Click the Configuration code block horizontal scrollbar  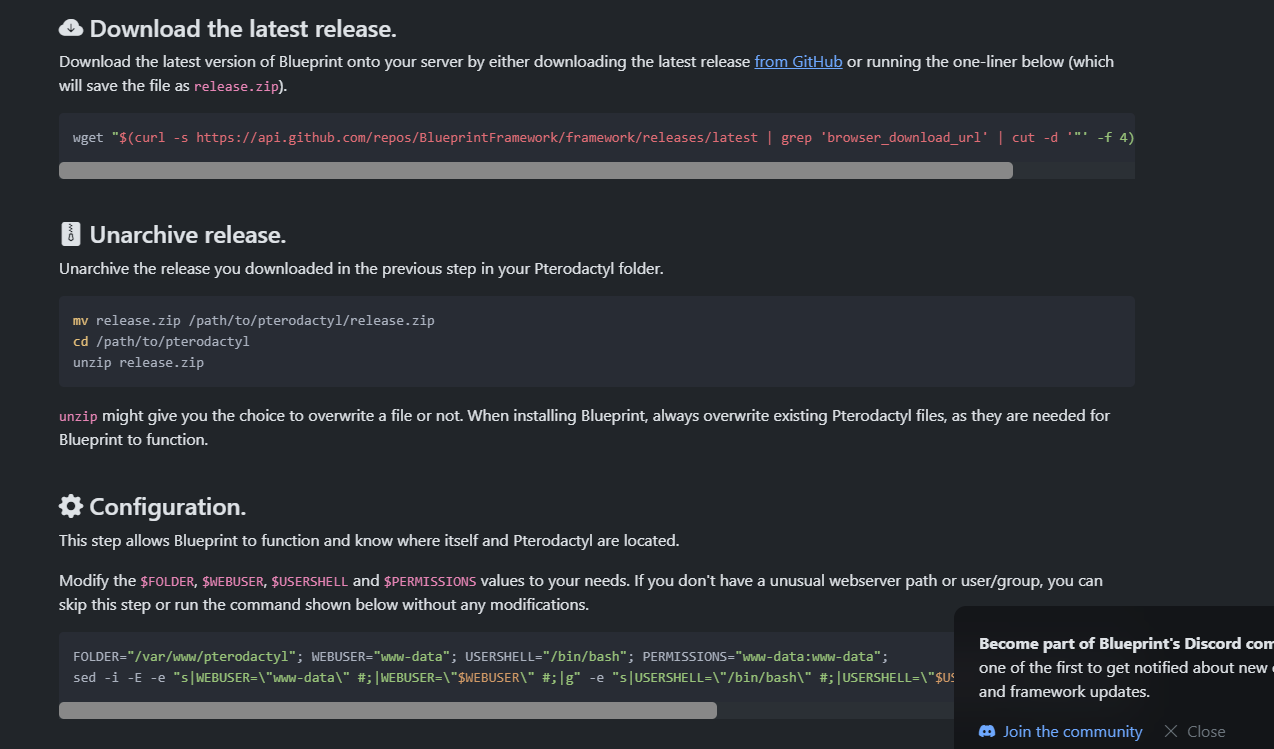(x=388, y=711)
